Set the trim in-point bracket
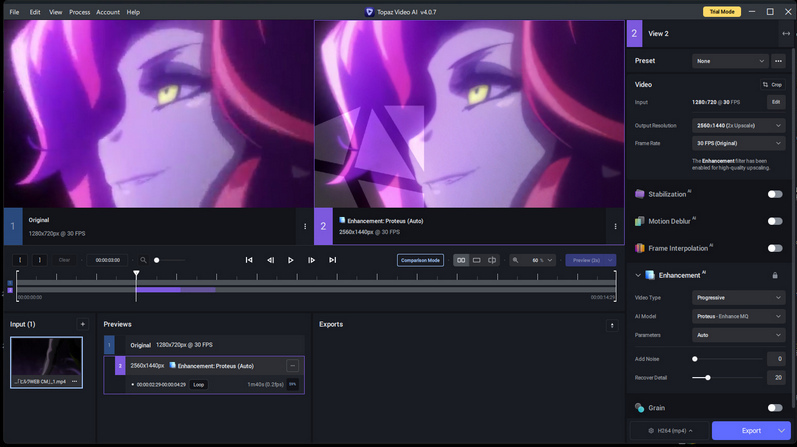The width and height of the screenshot is (797, 447). [20, 260]
